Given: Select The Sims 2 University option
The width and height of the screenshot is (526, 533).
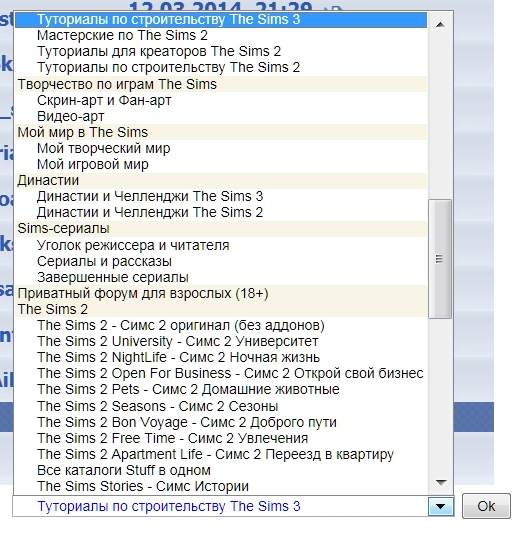Looking at the screenshot, I should (x=221, y=341).
